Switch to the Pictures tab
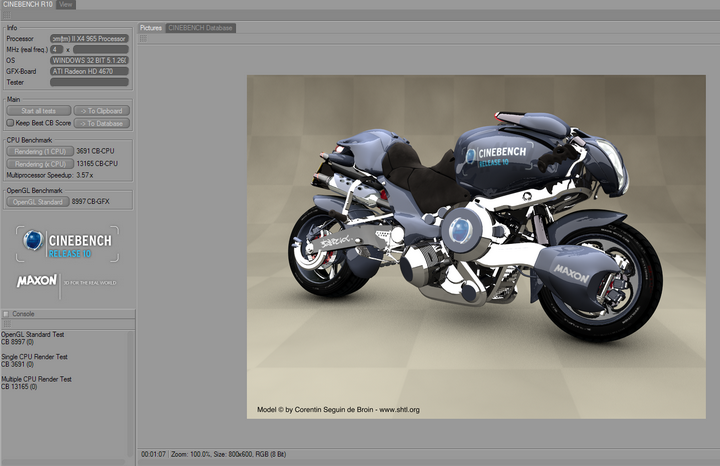The image size is (720, 466). coord(151,28)
